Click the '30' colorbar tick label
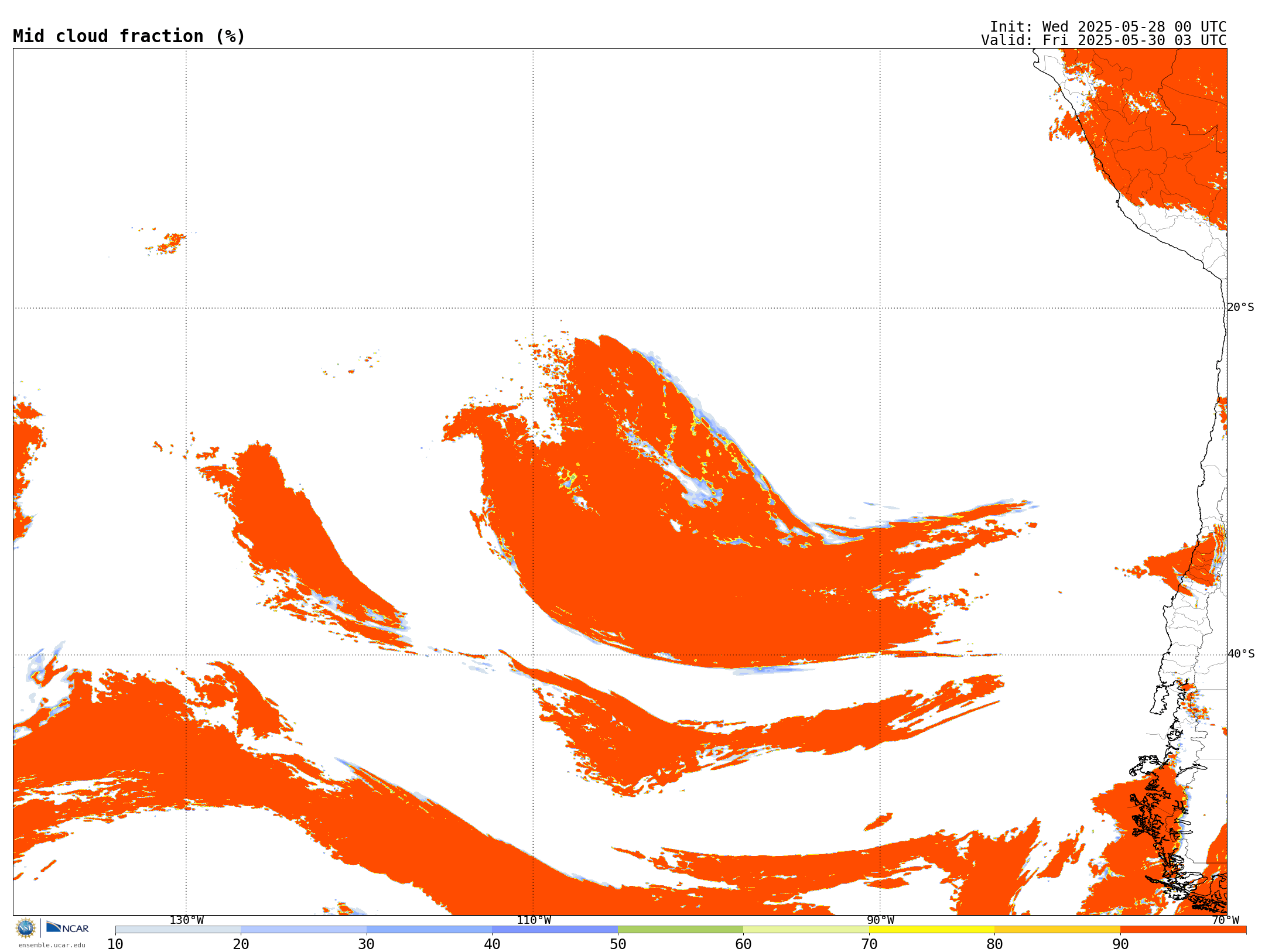 [367, 944]
